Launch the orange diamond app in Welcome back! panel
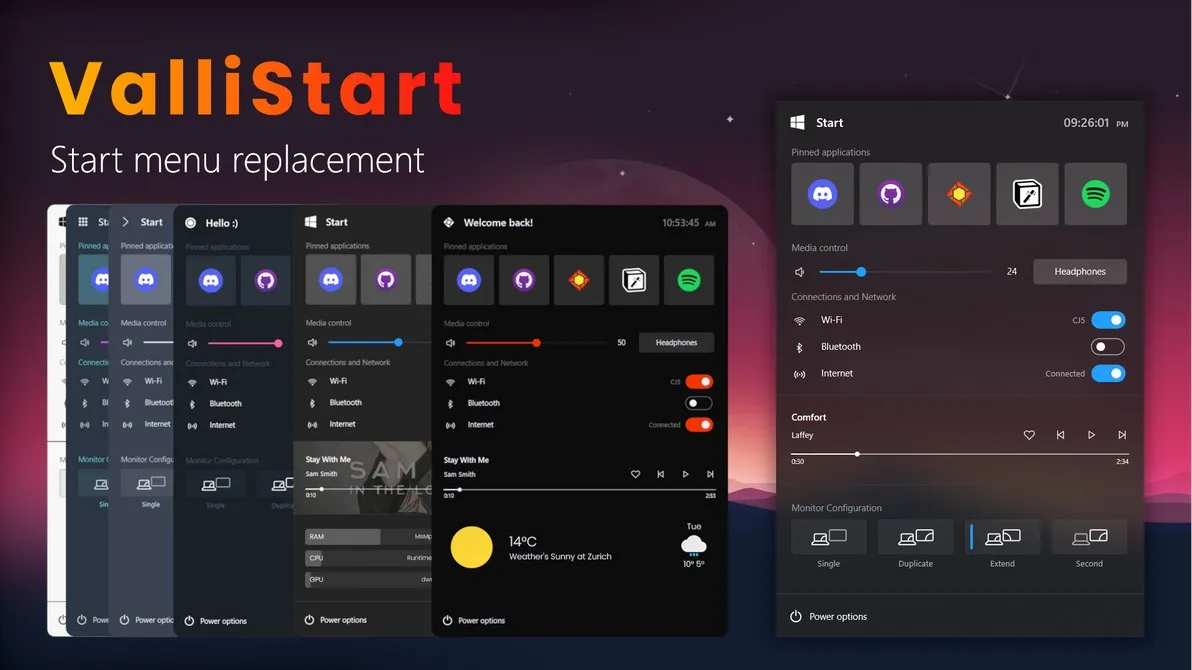The width and height of the screenshot is (1192, 670). pos(579,280)
